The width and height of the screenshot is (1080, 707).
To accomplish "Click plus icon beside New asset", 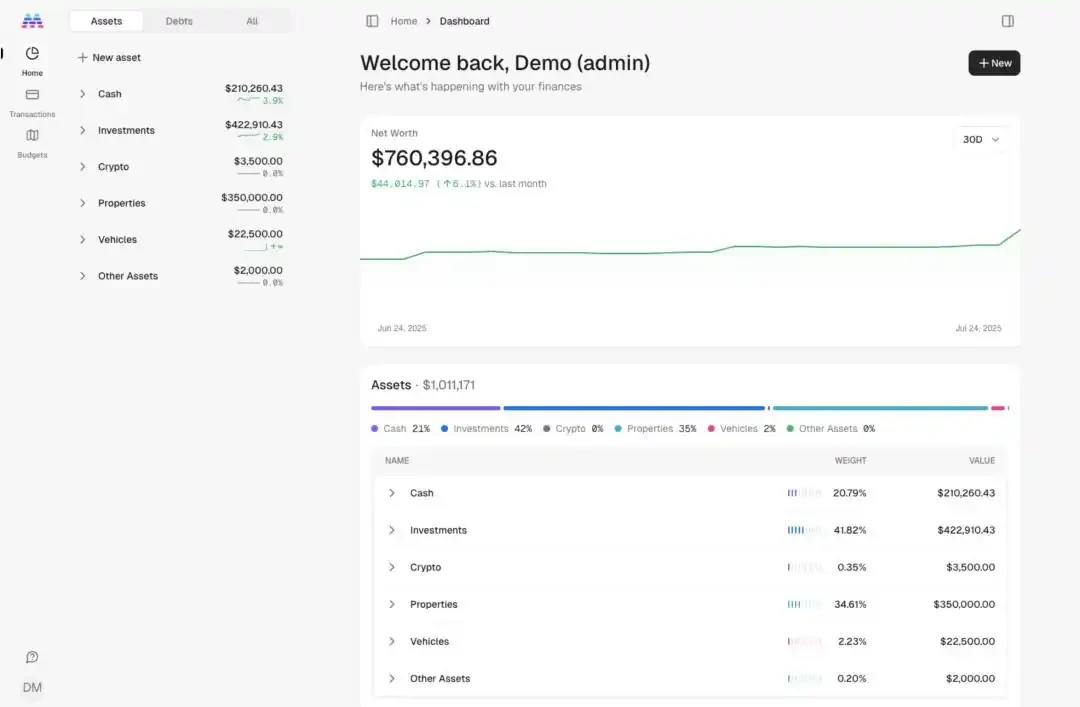I will tap(83, 58).
